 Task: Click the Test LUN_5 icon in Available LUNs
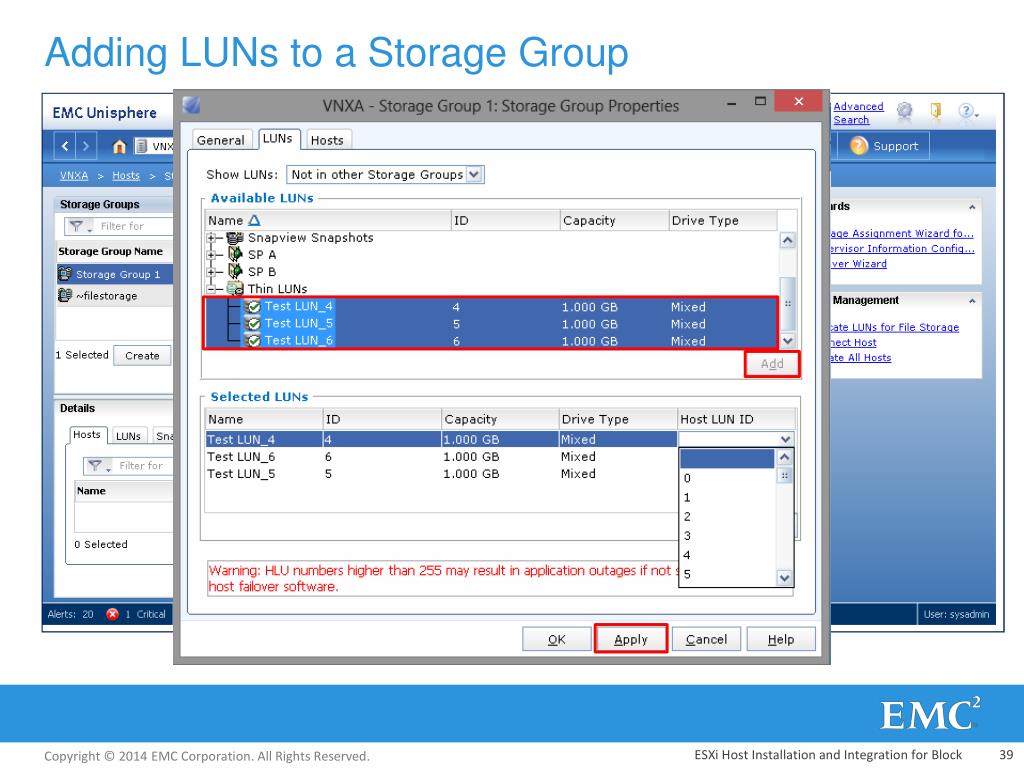point(253,323)
